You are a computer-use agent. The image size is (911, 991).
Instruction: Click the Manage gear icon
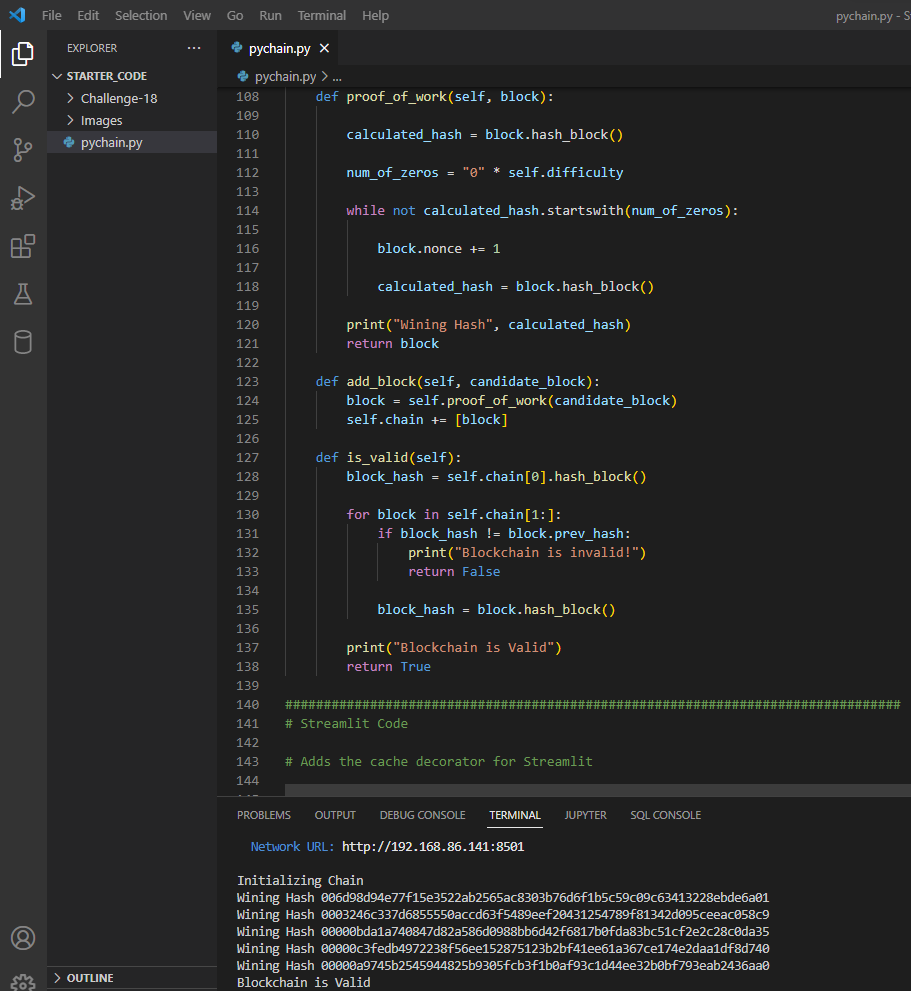pos(23,982)
